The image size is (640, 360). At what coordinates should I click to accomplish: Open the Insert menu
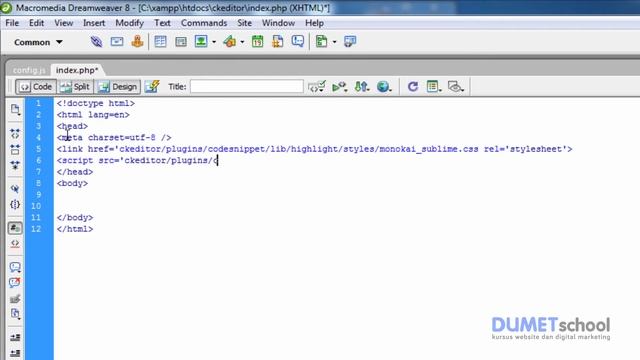pyautogui.click(x=94, y=23)
